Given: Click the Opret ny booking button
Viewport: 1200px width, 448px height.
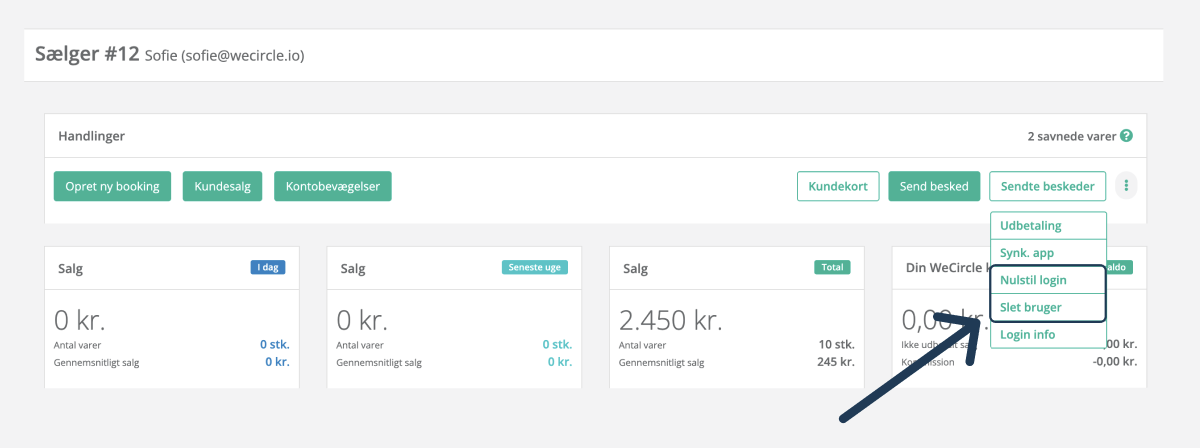Looking at the screenshot, I should coord(112,186).
